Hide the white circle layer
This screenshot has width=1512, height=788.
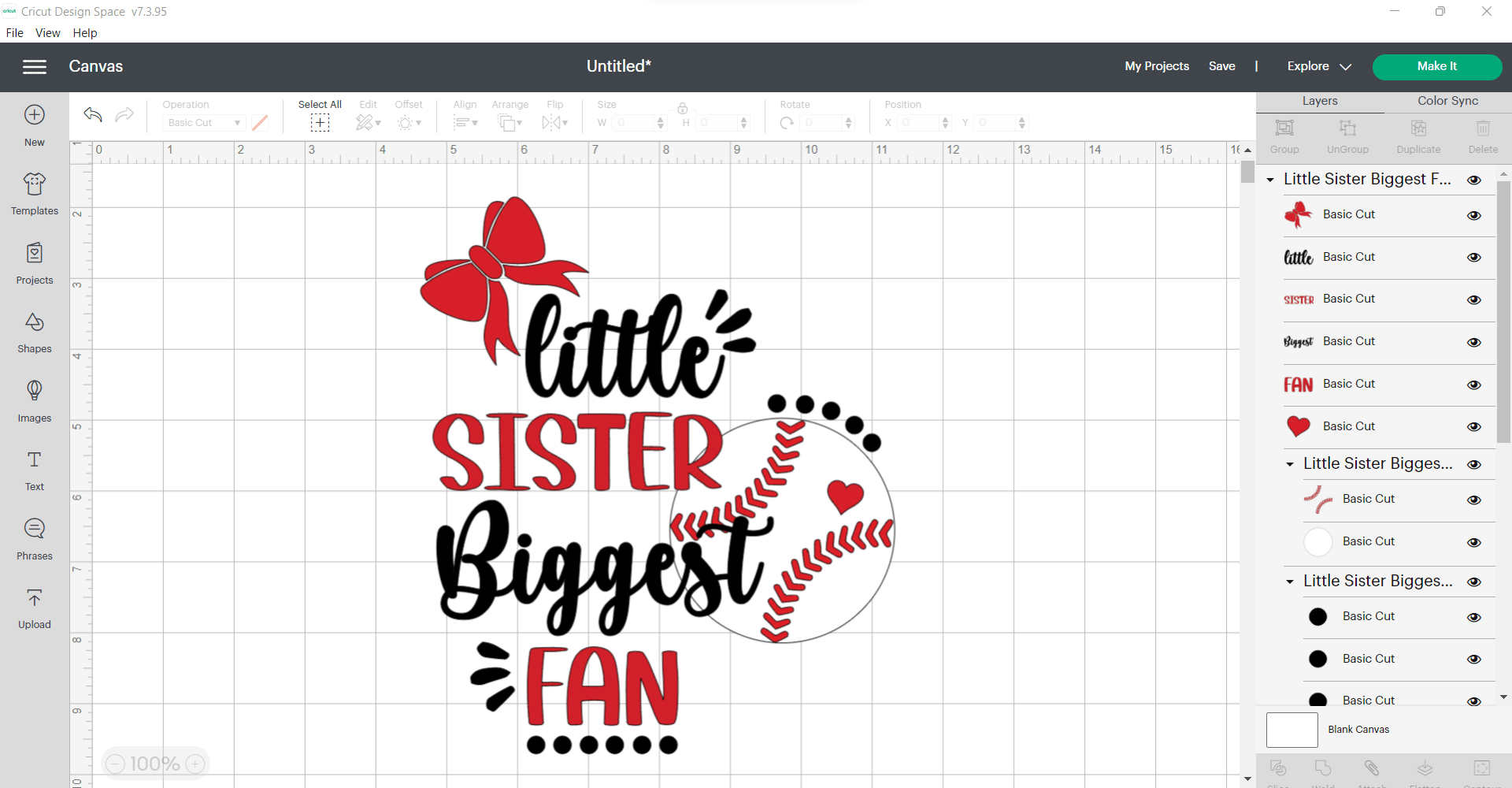click(x=1474, y=542)
